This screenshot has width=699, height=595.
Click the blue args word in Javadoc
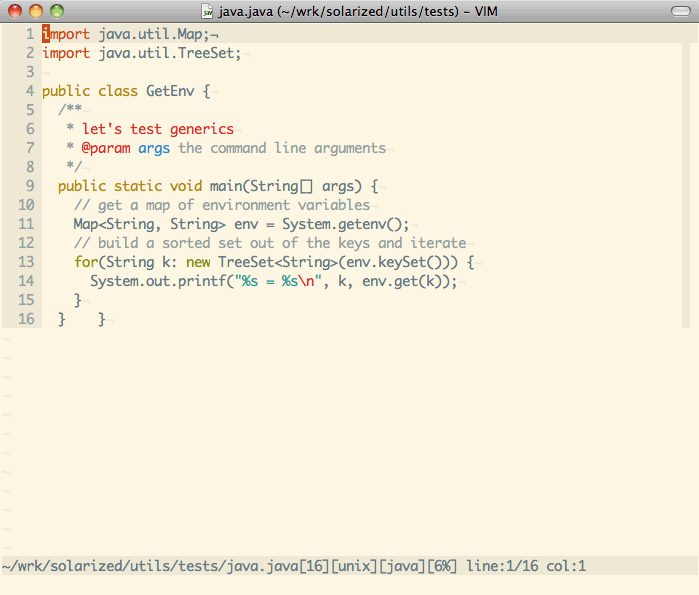pyautogui.click(x=154, y=148)
